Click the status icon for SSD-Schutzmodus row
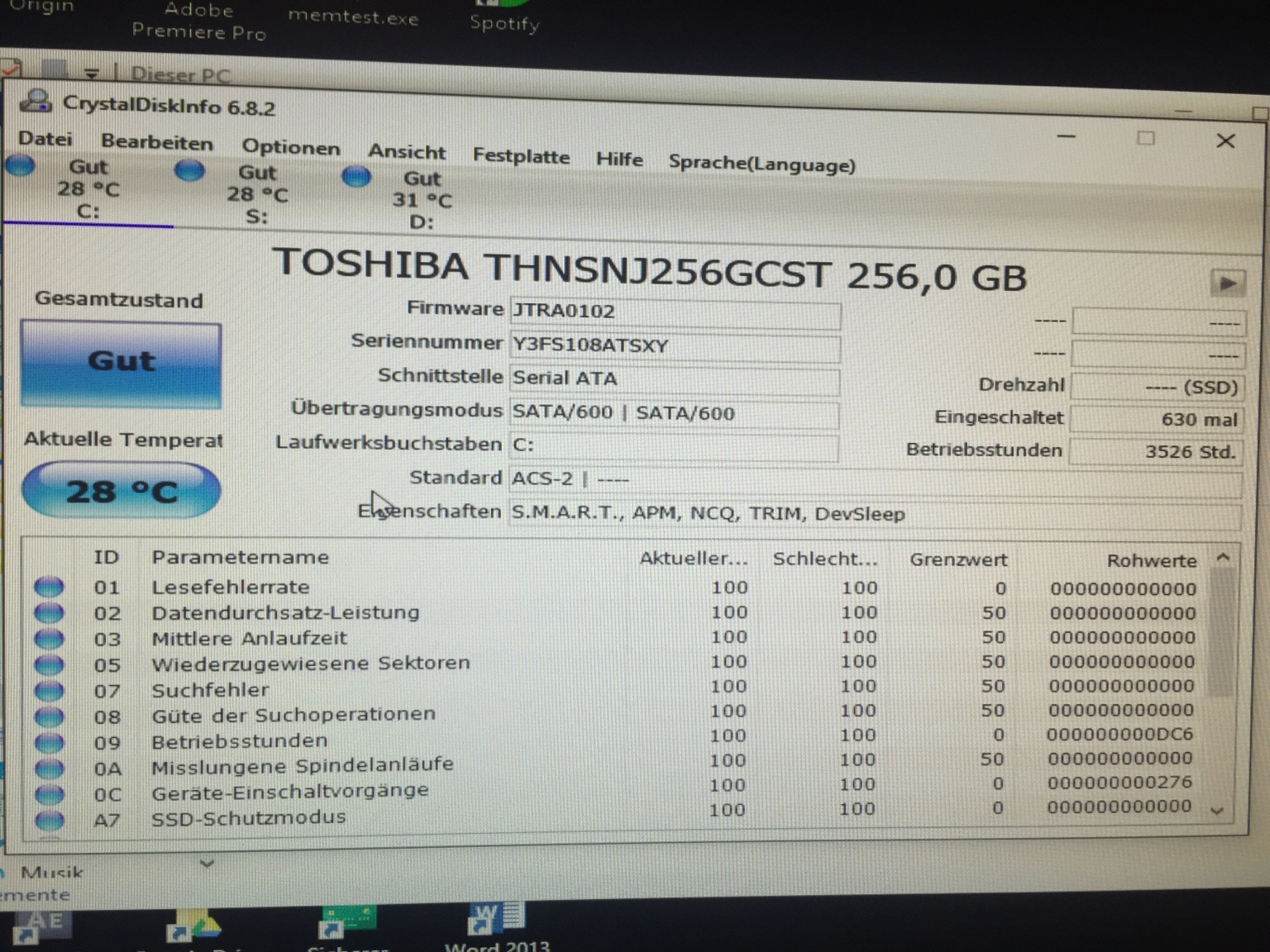This screenshot has width=1270, height=952. pyautogui.click(x=49, y=820)
